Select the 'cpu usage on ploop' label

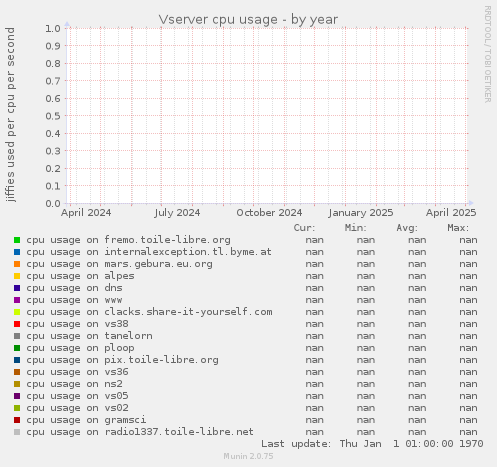80,348
